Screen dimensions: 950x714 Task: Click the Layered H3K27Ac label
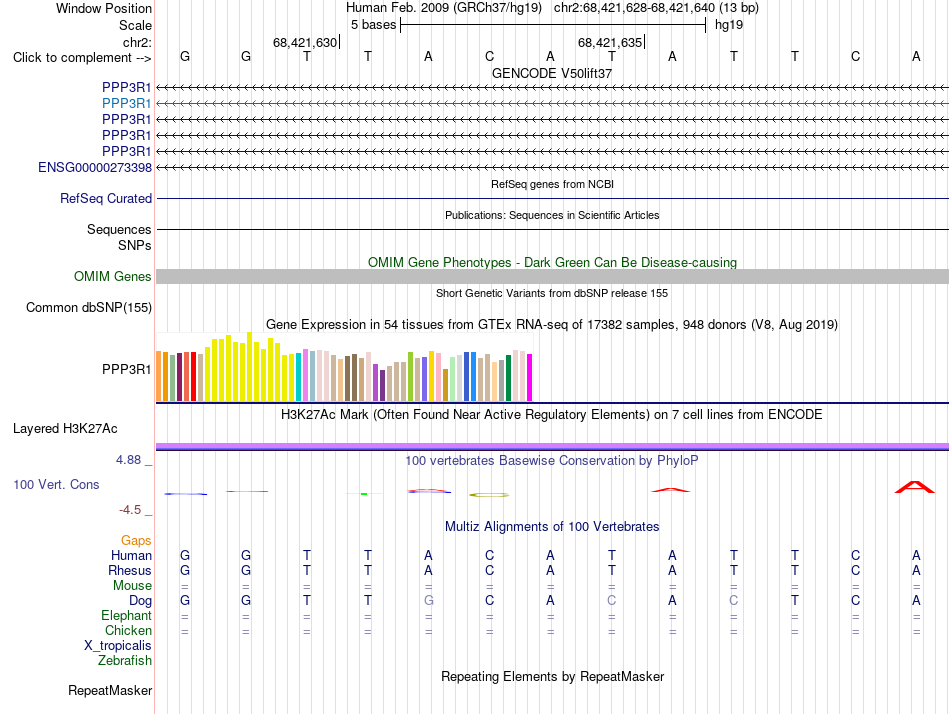(65, 429)
